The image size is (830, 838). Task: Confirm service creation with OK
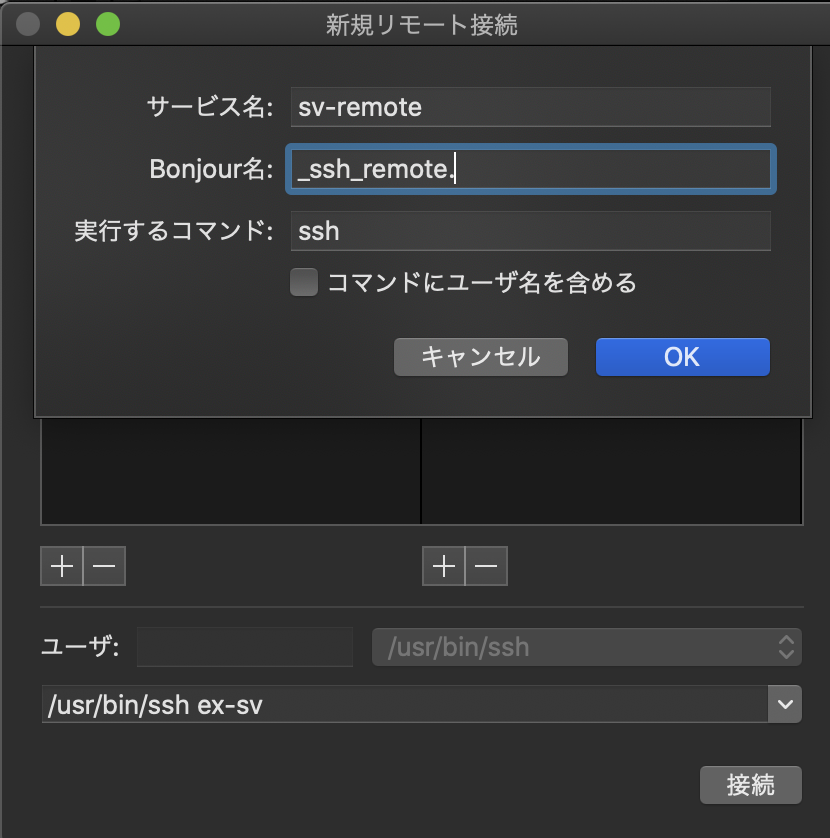point(682,357)
